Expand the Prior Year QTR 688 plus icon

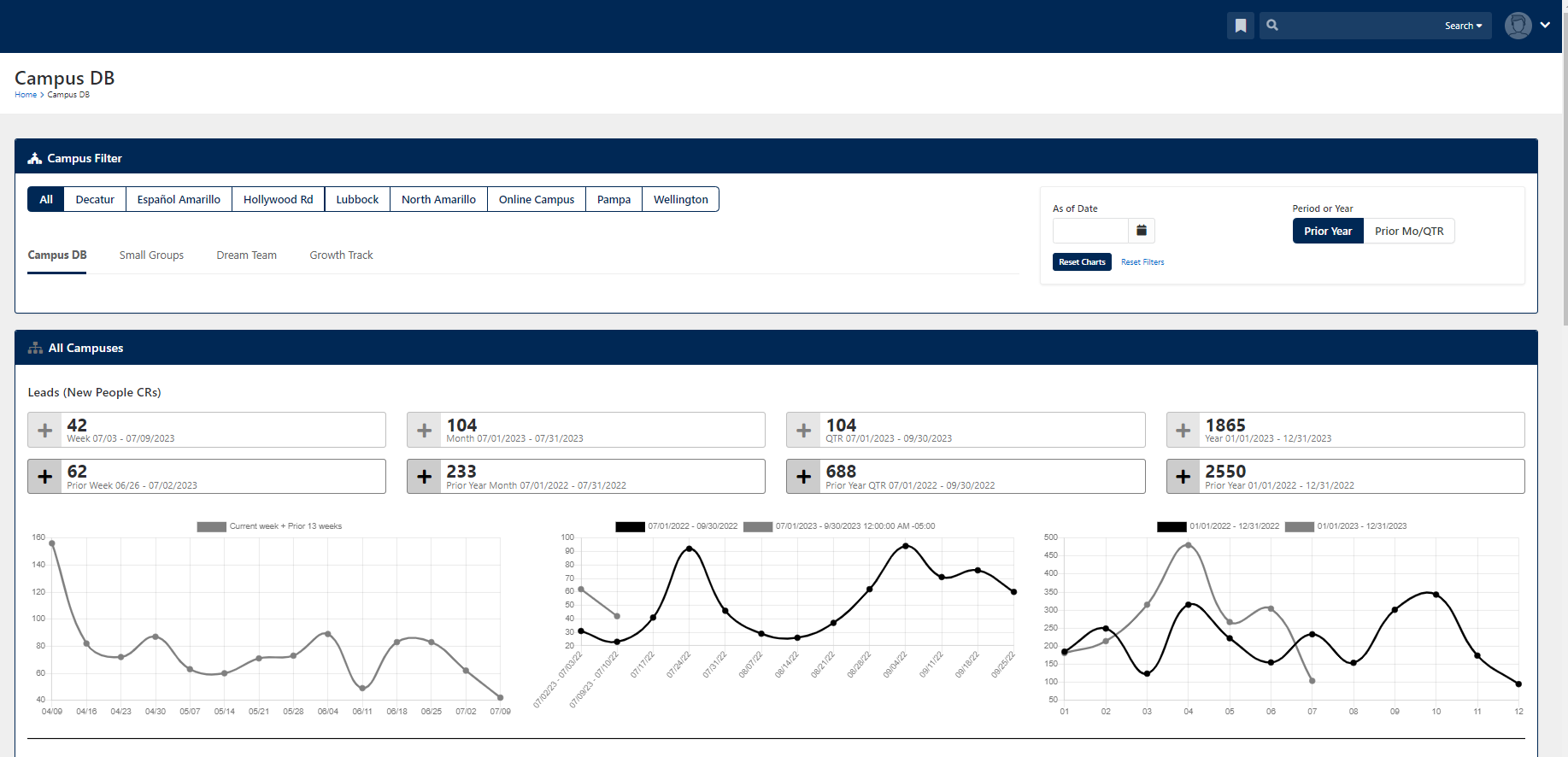pos(804,477)
